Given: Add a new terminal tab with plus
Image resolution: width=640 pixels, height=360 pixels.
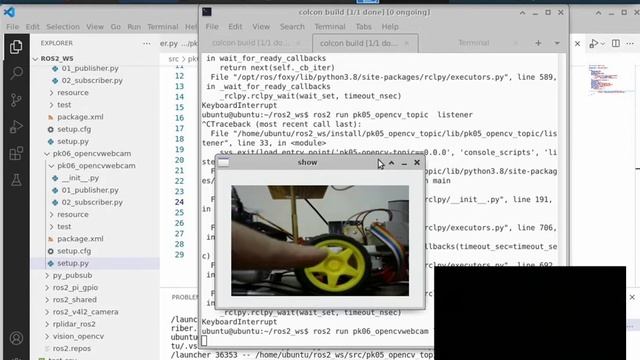Looking at the screenshot, I should point(538,43).
